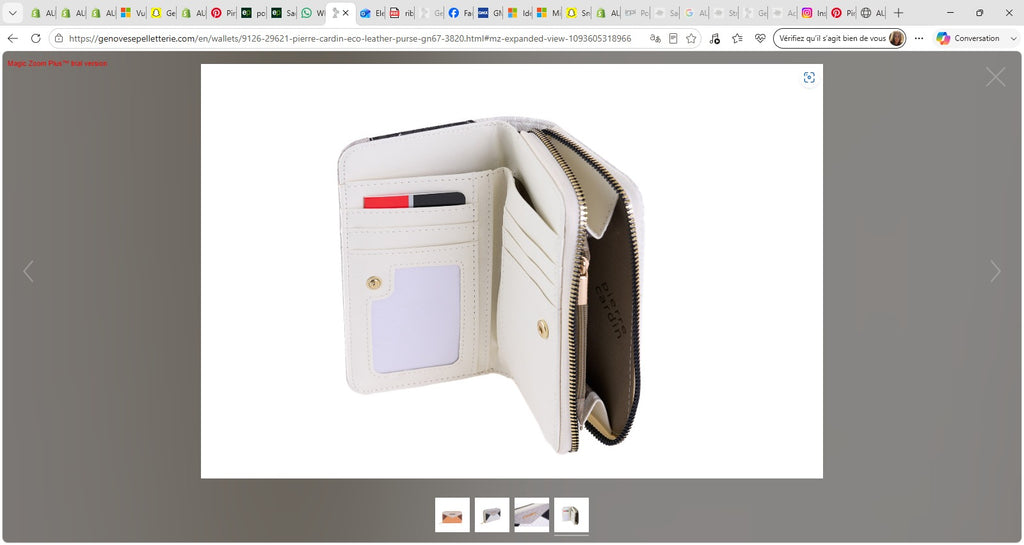
Task: Open the favorites list
Action: (x=737, y=39)
